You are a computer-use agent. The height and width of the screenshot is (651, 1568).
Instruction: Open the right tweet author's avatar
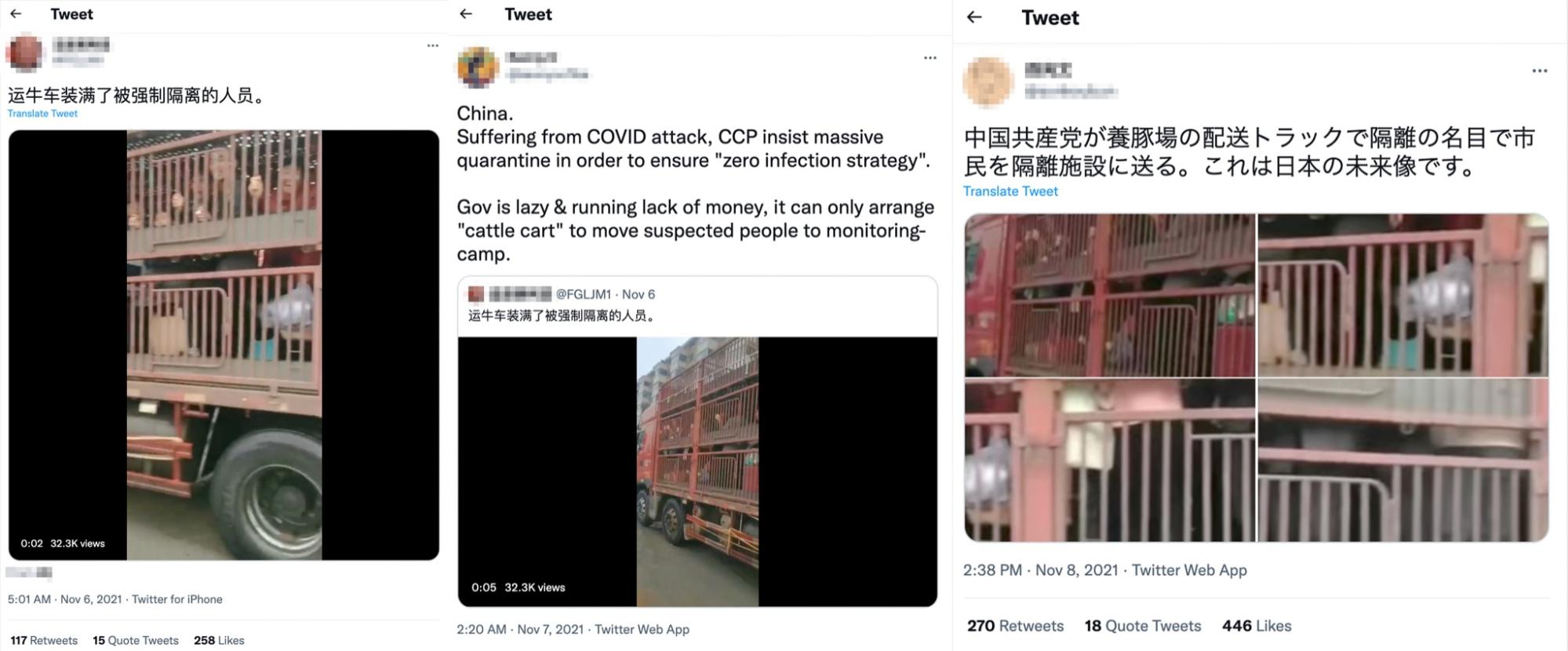point(988,82)
